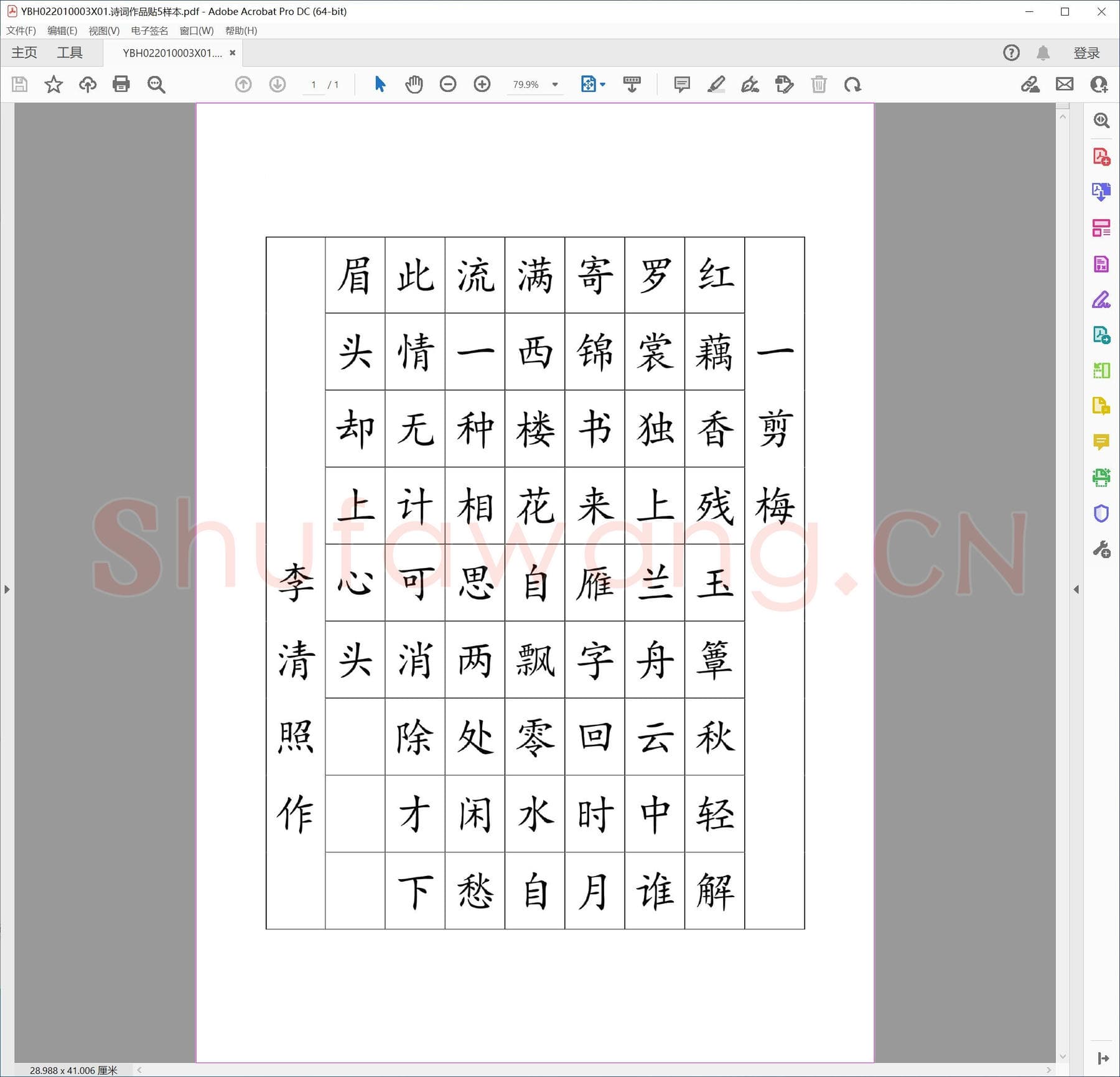Print the document using printer icon
Screen dimensions: 1120x1077
121,84
